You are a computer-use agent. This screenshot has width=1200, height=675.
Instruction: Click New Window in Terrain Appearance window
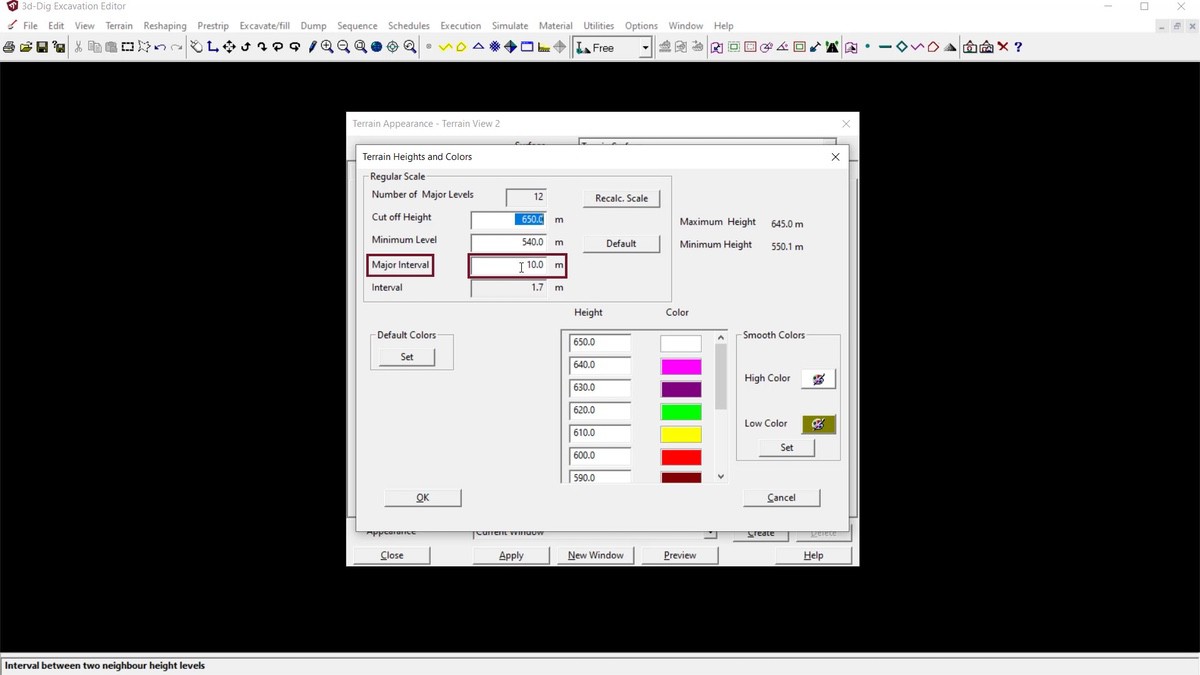coord(596,556)
